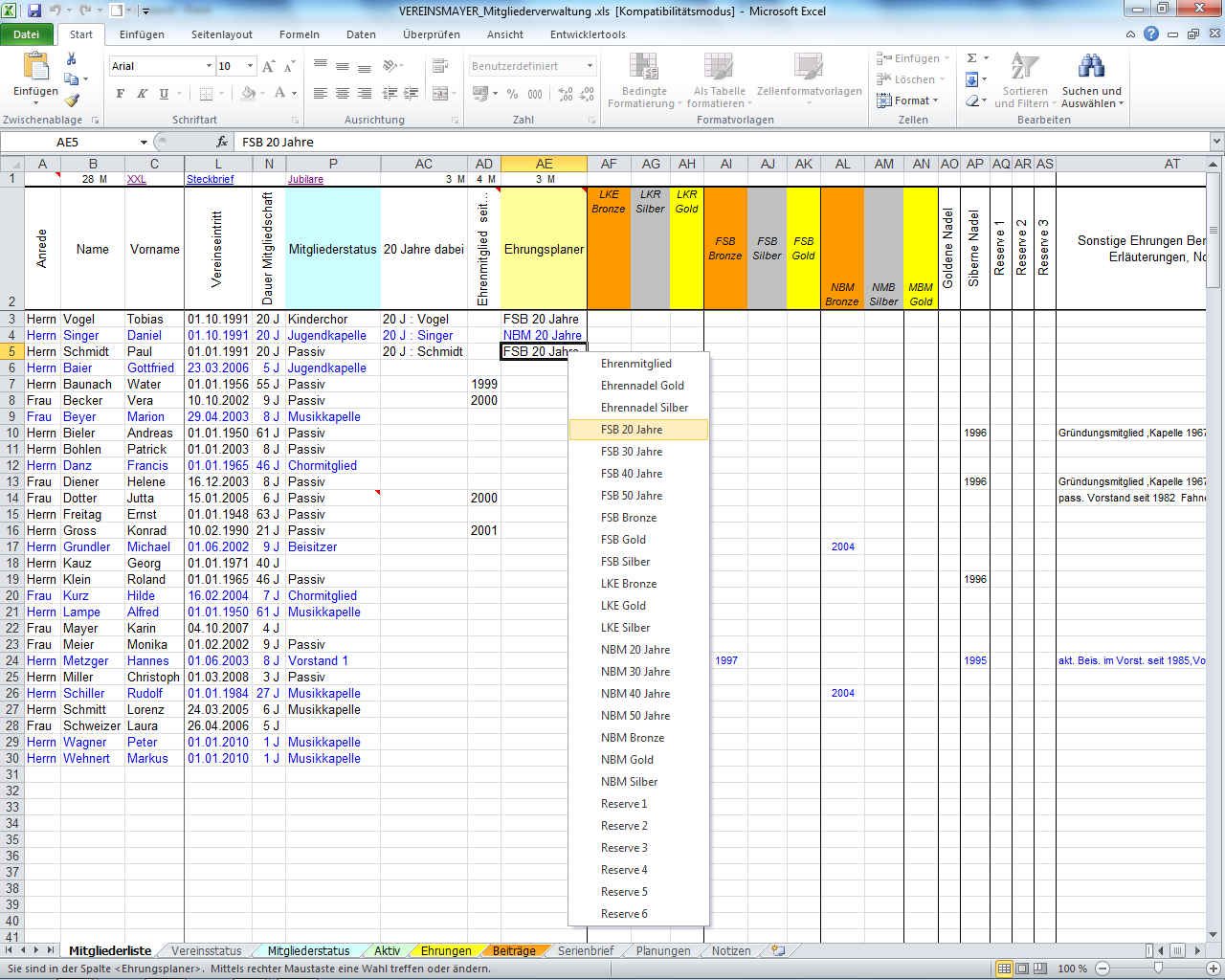Select cell with name Baunach

(87, 384)
